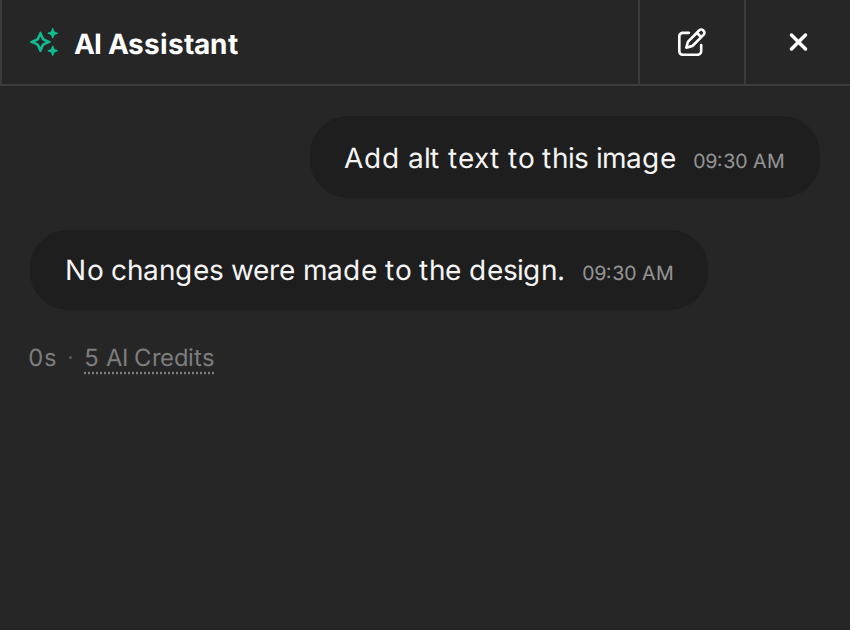This screenshot has width=850, height=630.
Task: Click the 09:30 AM timestamp on the user message
Action: tap(739, 161)
